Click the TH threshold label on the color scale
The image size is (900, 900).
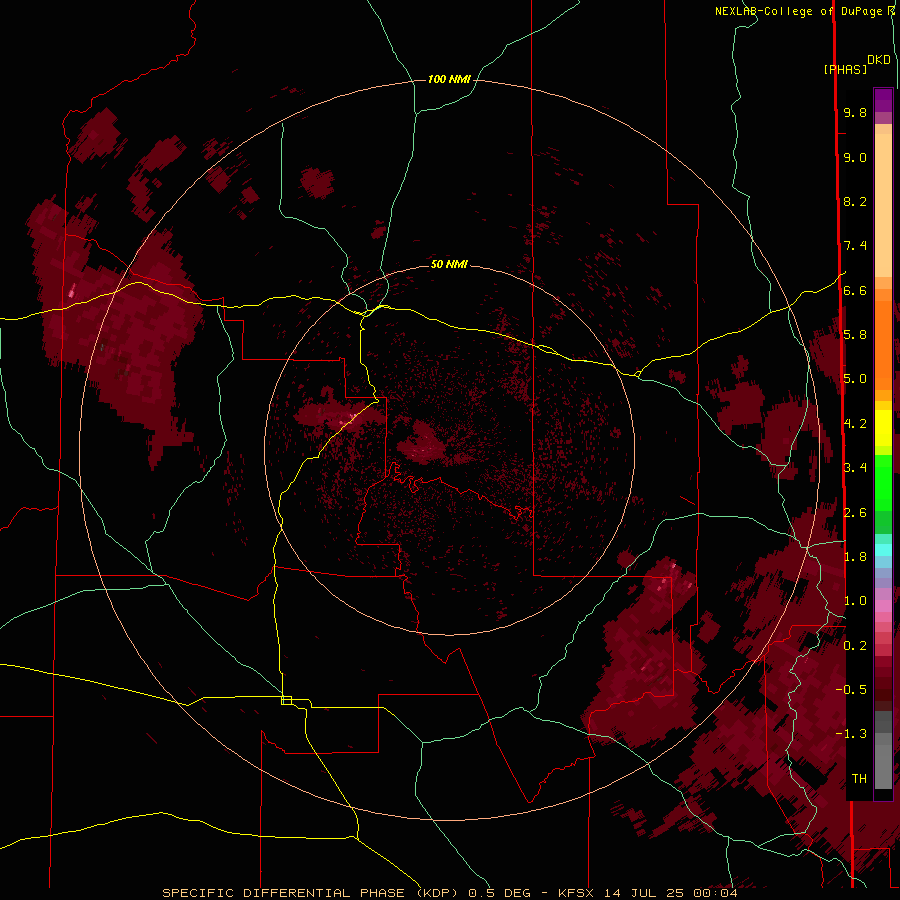pyautogui.click(x=859, y=779)
